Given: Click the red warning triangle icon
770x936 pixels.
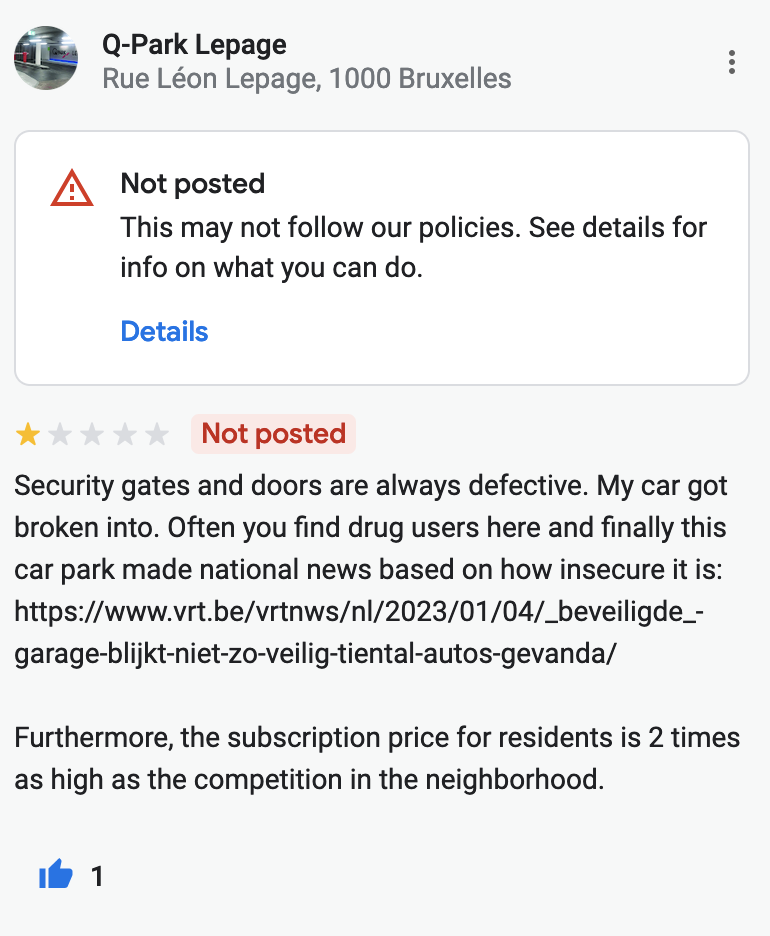Looking at the screenshot, I should [x=72, y=188].
